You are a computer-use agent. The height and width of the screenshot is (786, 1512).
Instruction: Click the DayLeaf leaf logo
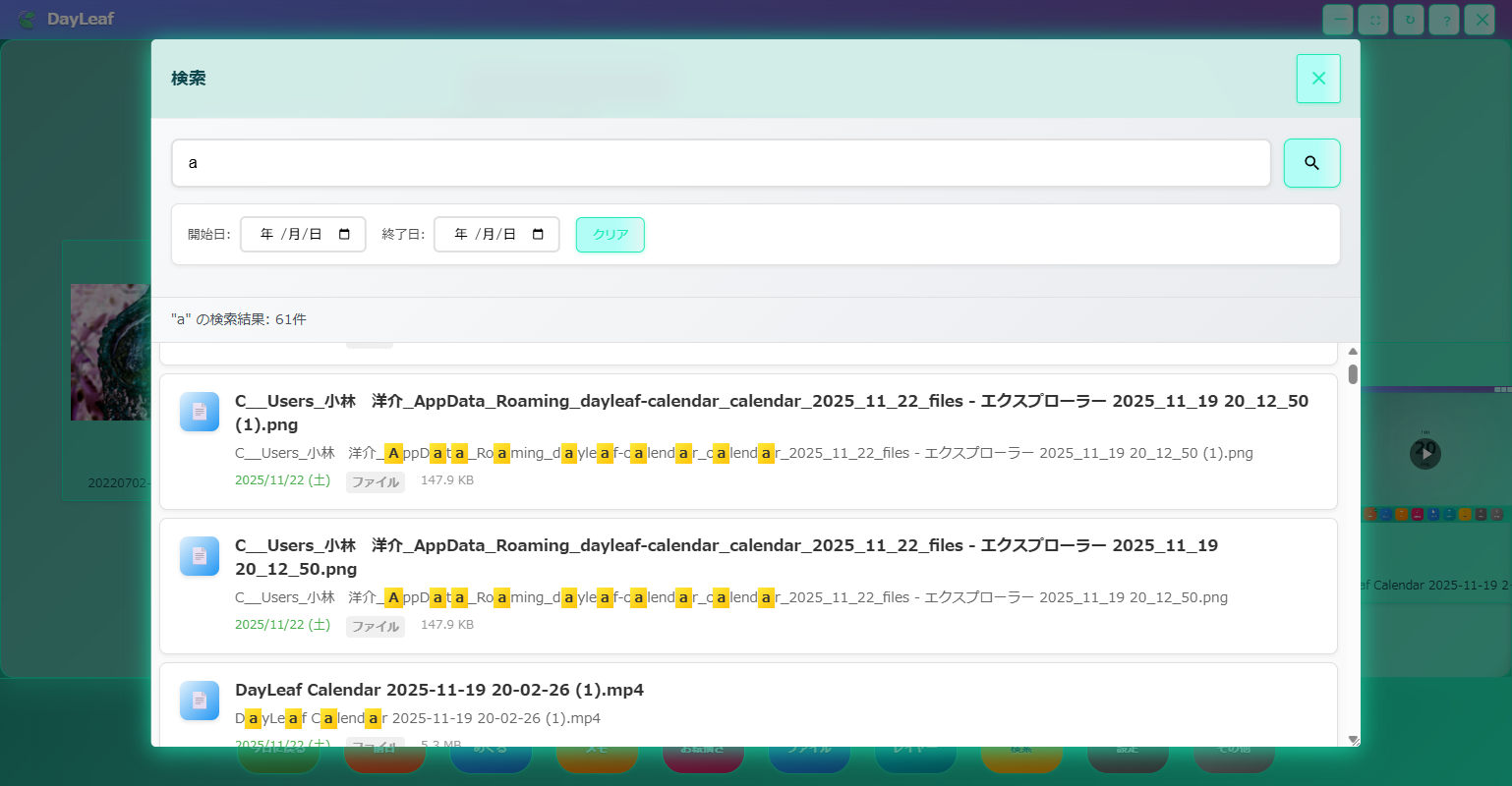click(x=27, y=20)
